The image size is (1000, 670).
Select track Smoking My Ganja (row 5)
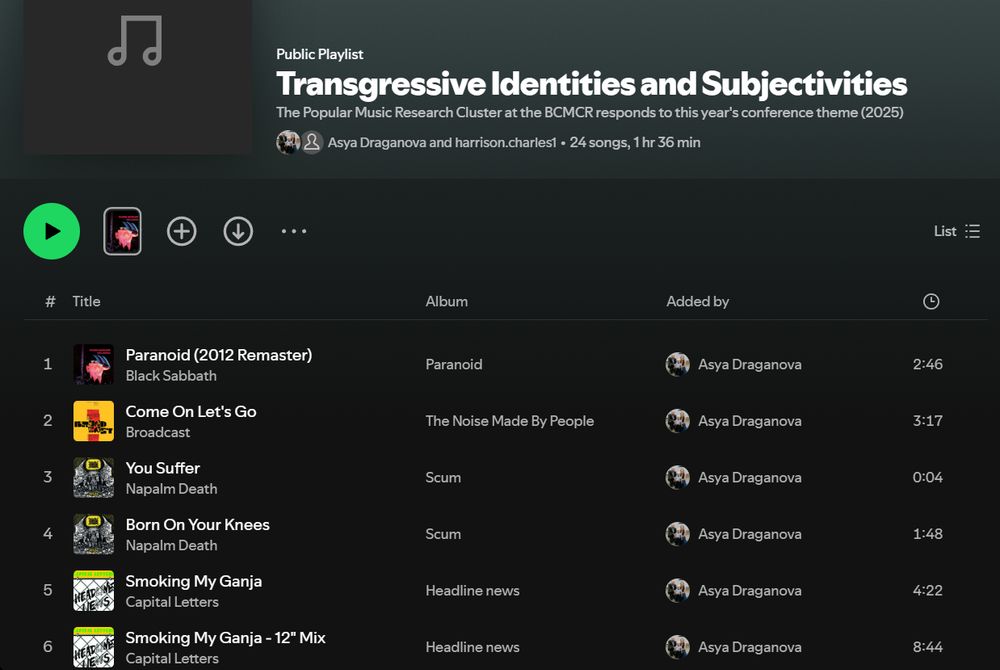pyautogui.click(x=194, y=581)
